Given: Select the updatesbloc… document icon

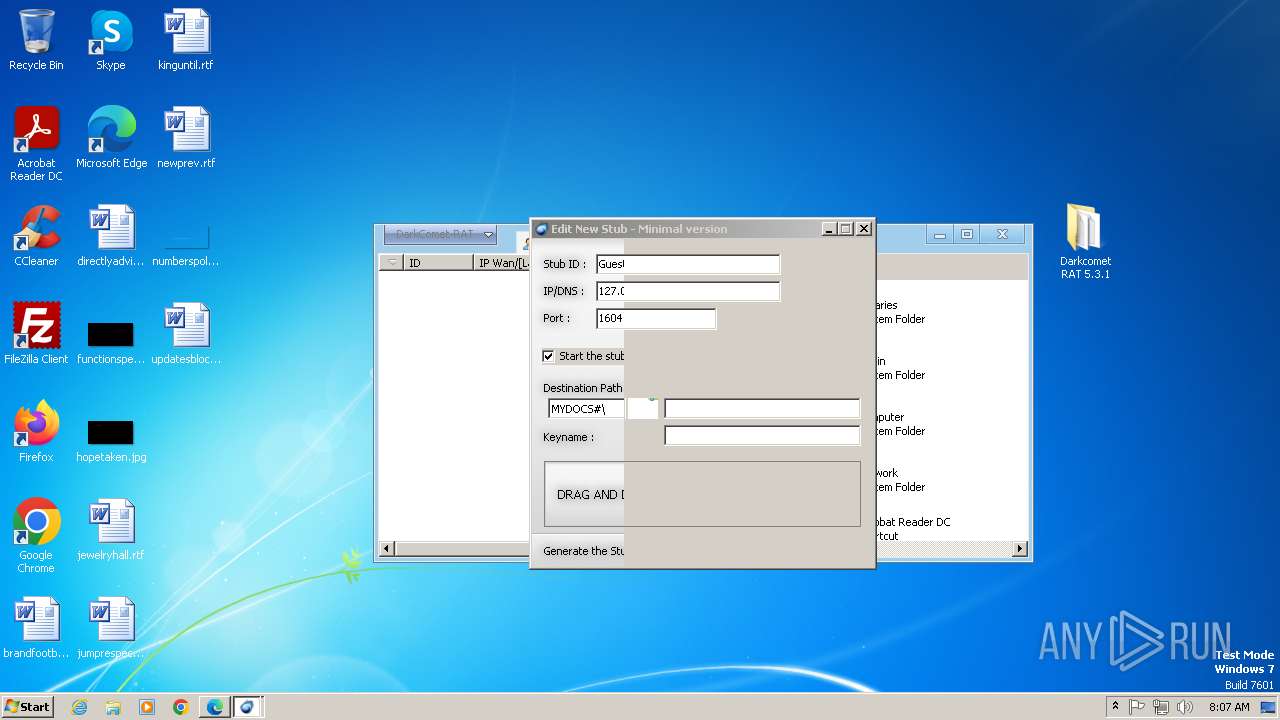Looking at the screenshot, I should [186, 334].
